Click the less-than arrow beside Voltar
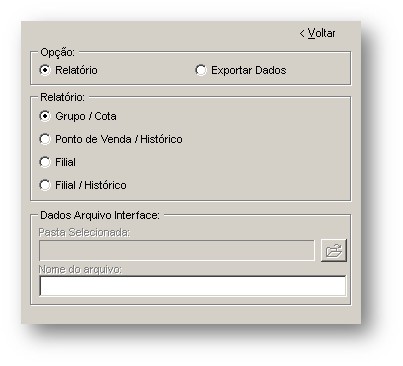This screenshot has width=403, height=366. point(302,34)
